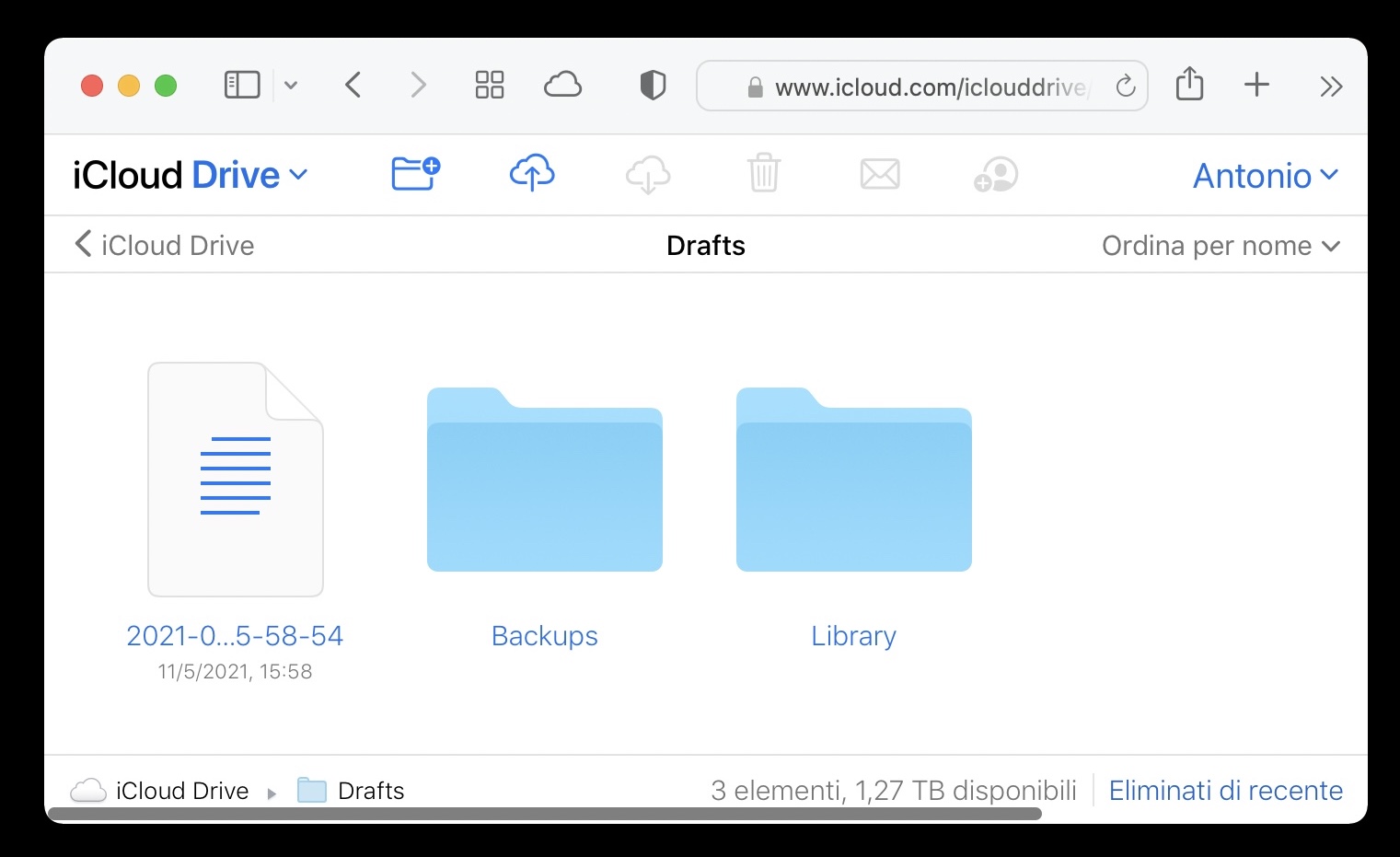Click the new folder icon
This screenshot has height=857, width=1400.
tap(415, 173)
